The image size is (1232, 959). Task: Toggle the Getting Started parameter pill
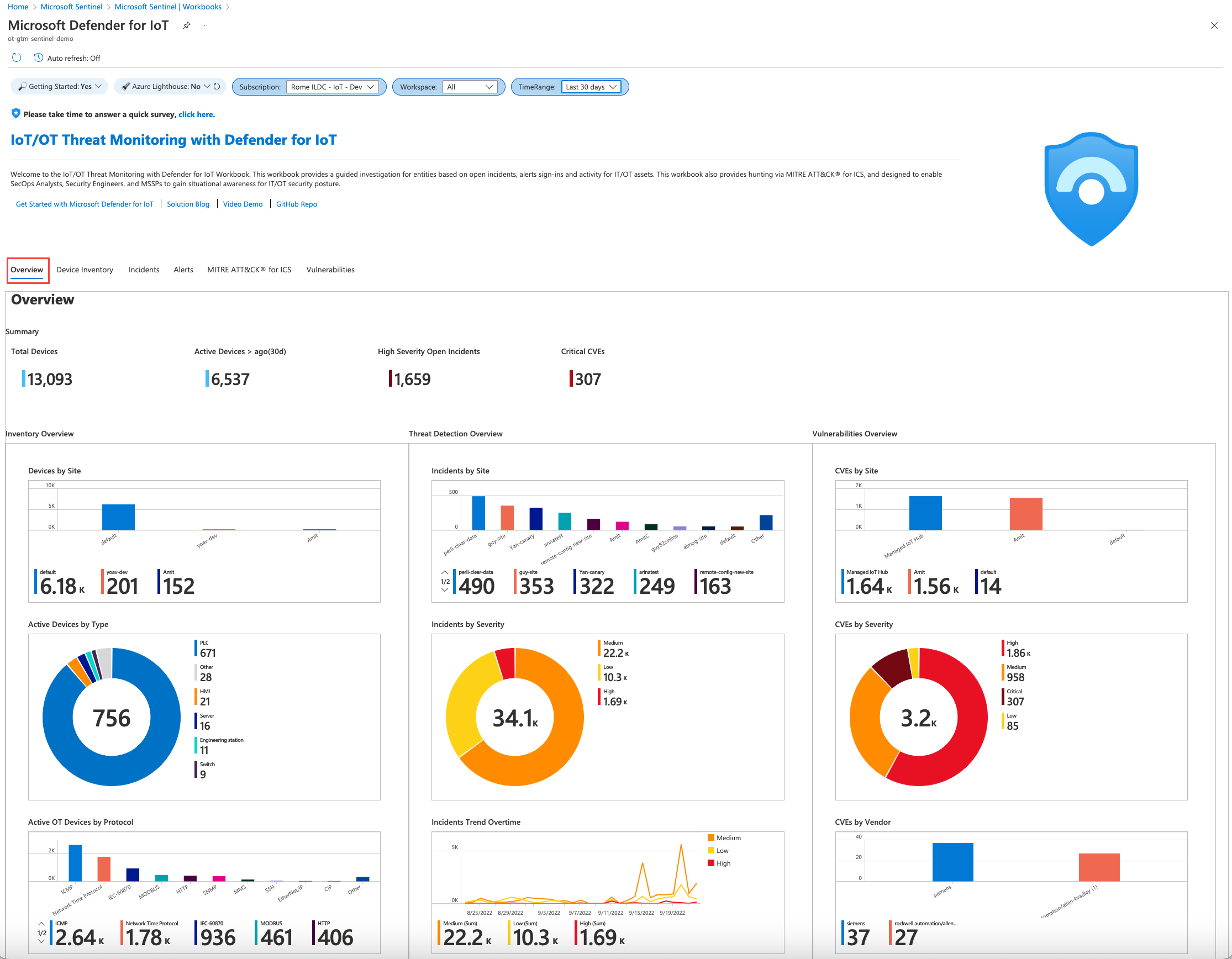59,86
